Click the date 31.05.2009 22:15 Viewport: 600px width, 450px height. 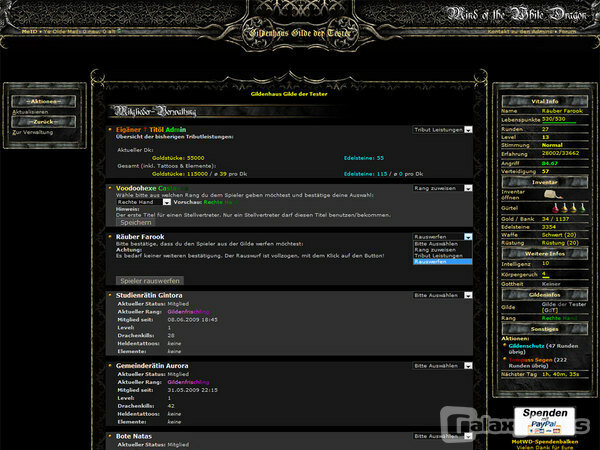point(192,390)
